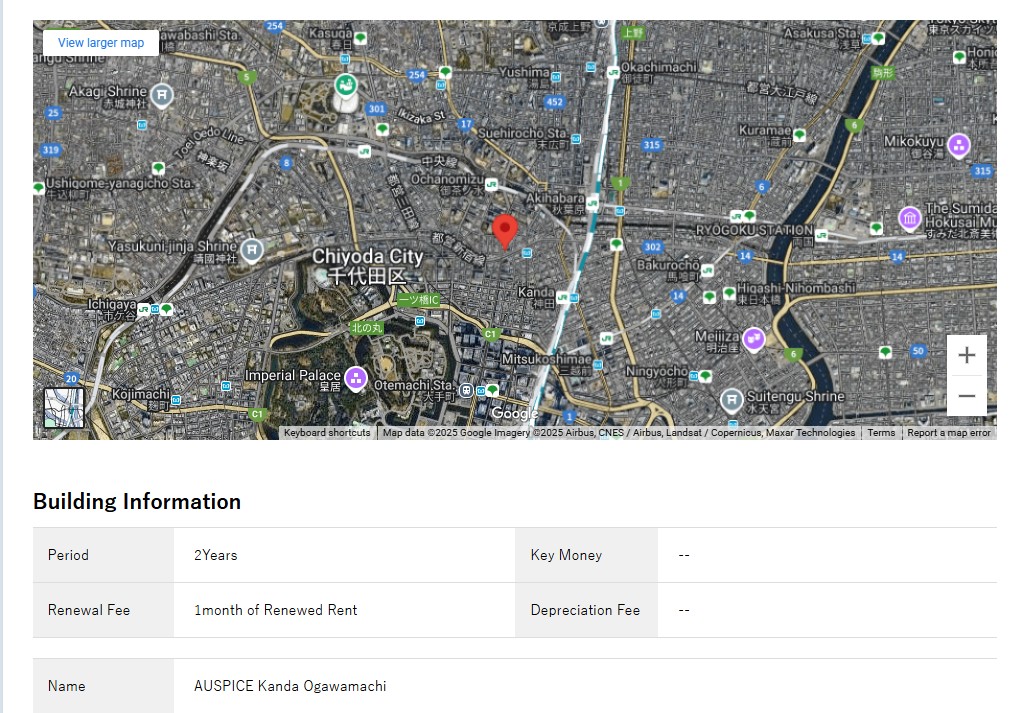The height and width of the screenshot is (713, 1024).
Task: Click the 'Renewal Fee' row label
Action: pyautogui.click(x=89, y=610)
